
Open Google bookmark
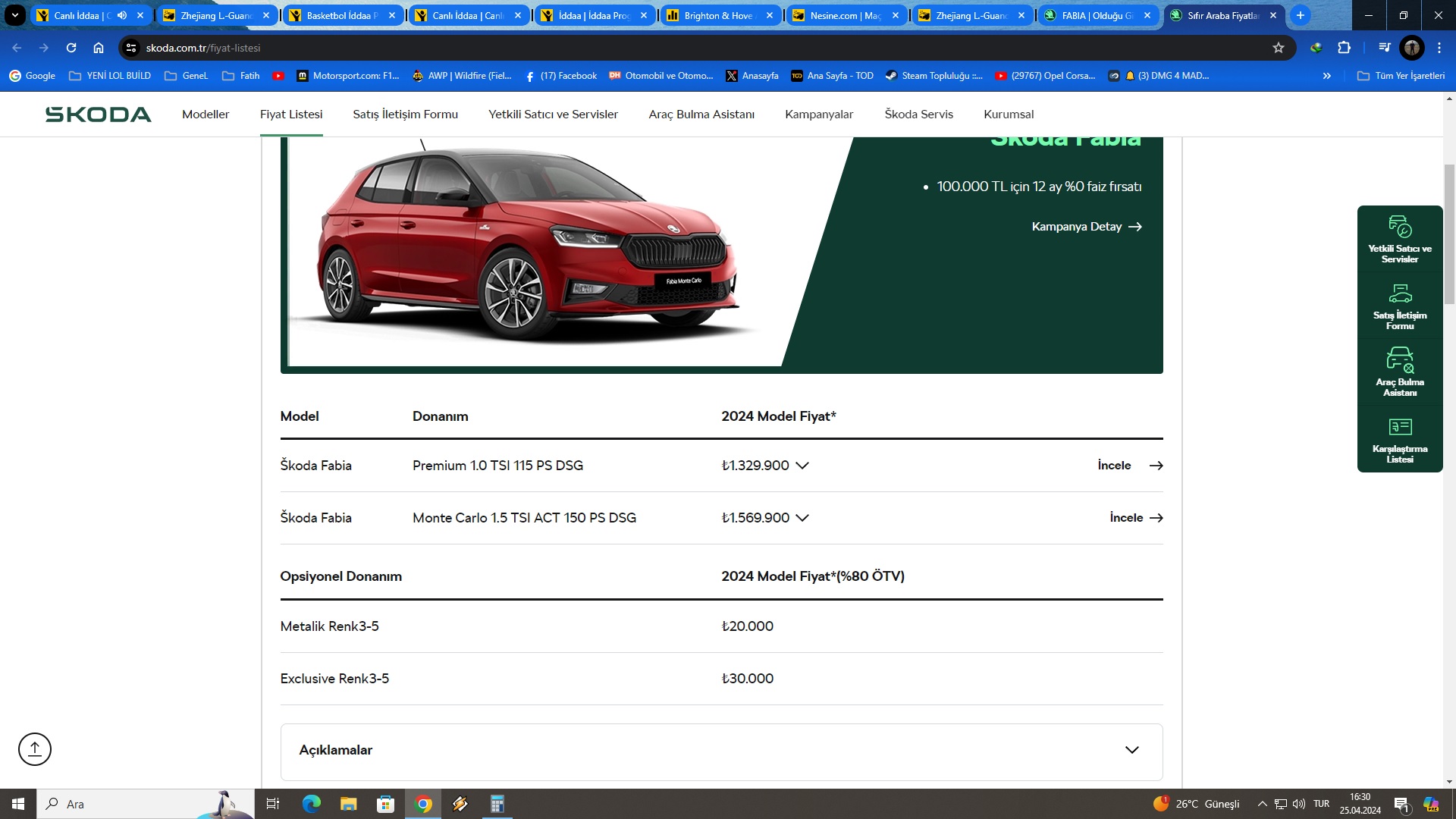(x=32, y=76)
